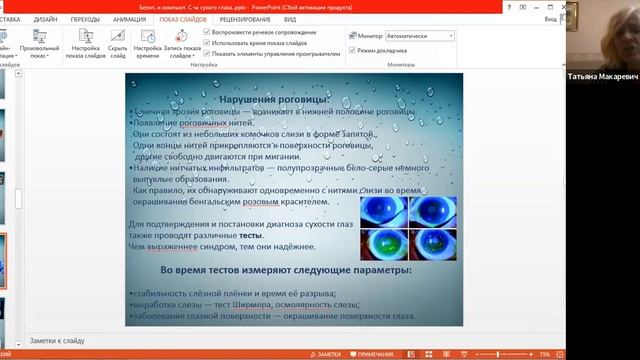Fit slide to current window icon
Screen dimensions: 640x360
560,354
